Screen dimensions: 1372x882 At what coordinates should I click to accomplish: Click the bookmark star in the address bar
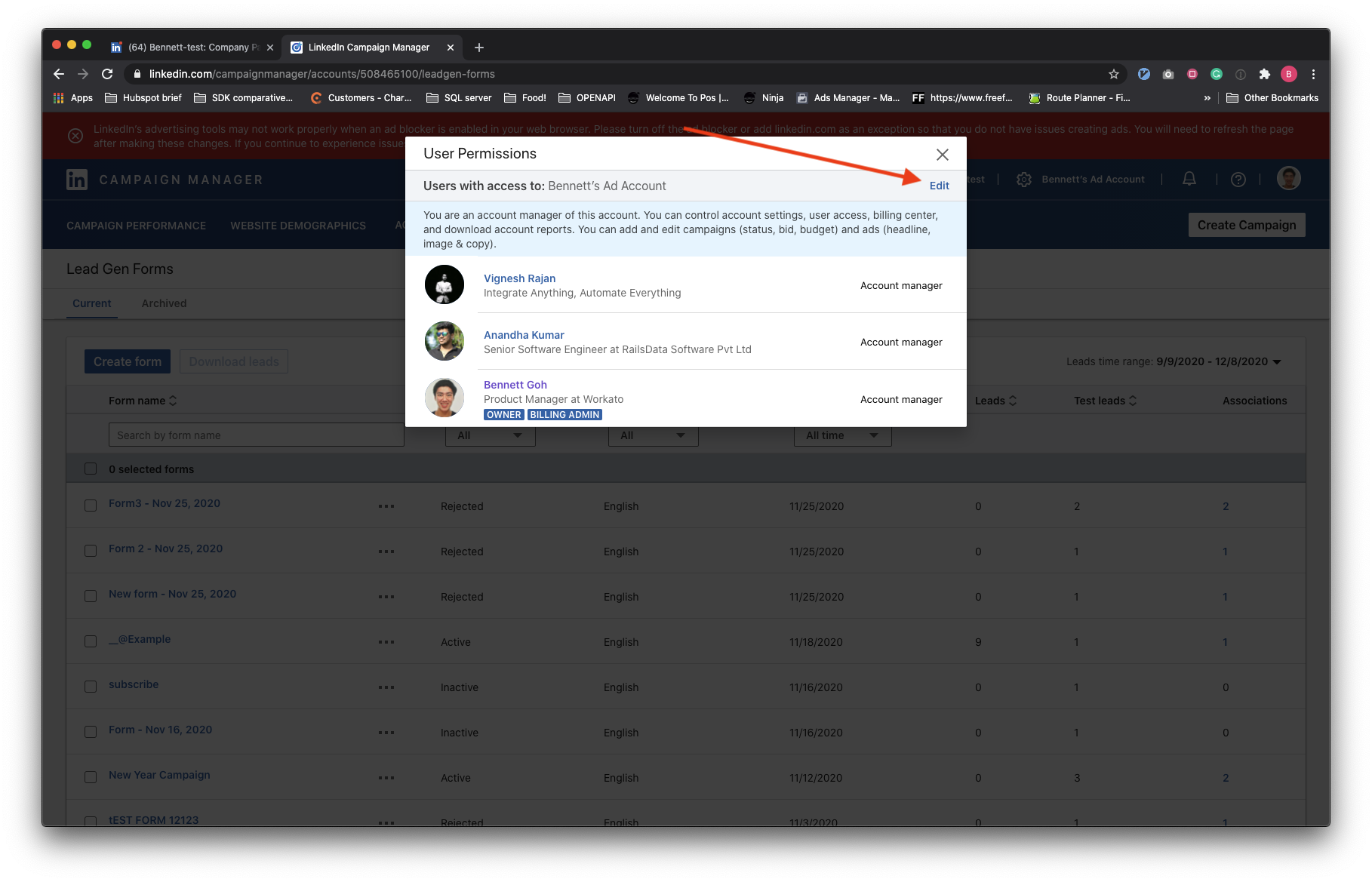coord(1113,74)
